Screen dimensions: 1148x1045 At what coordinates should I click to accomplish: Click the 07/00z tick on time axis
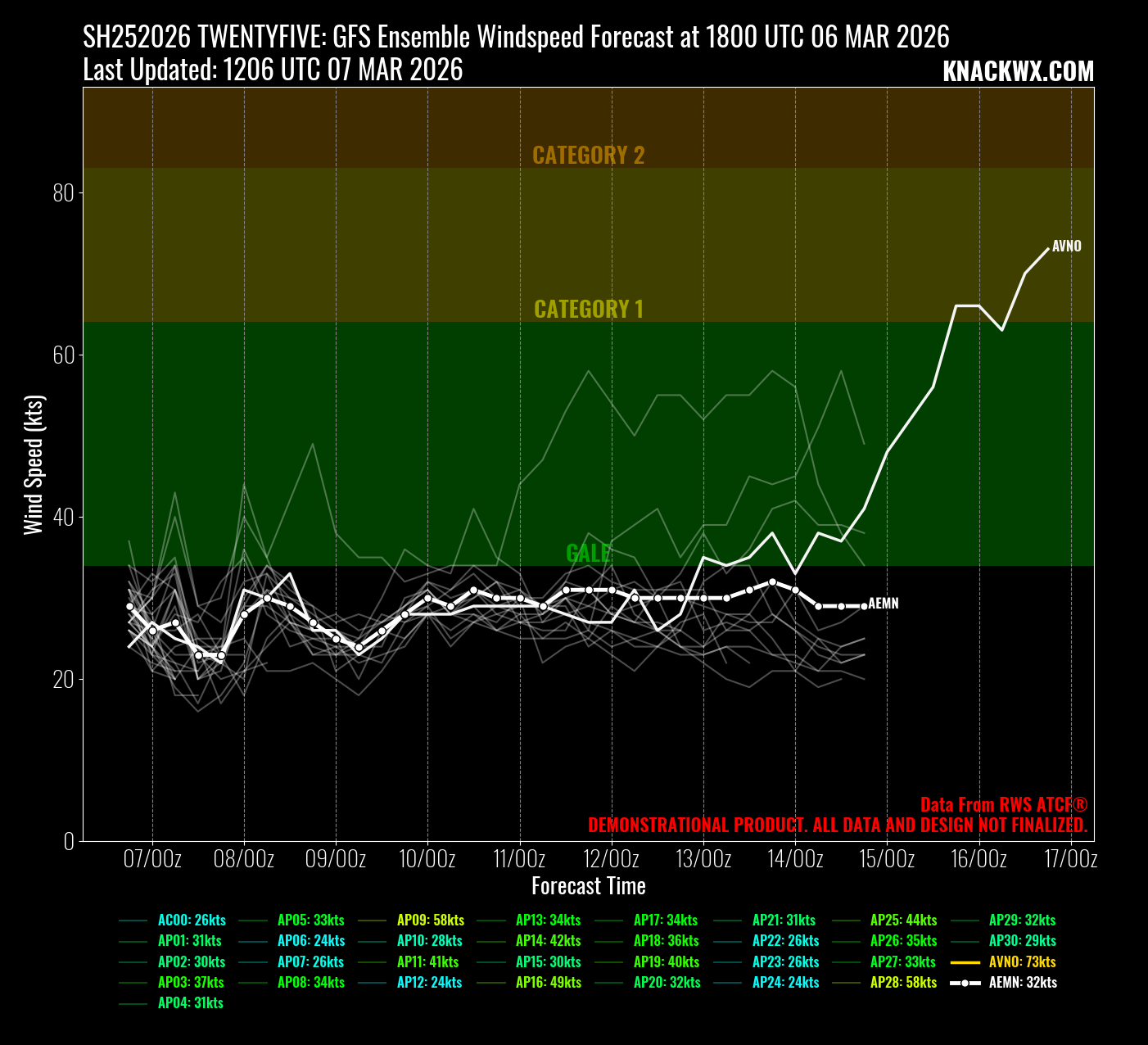152,859
